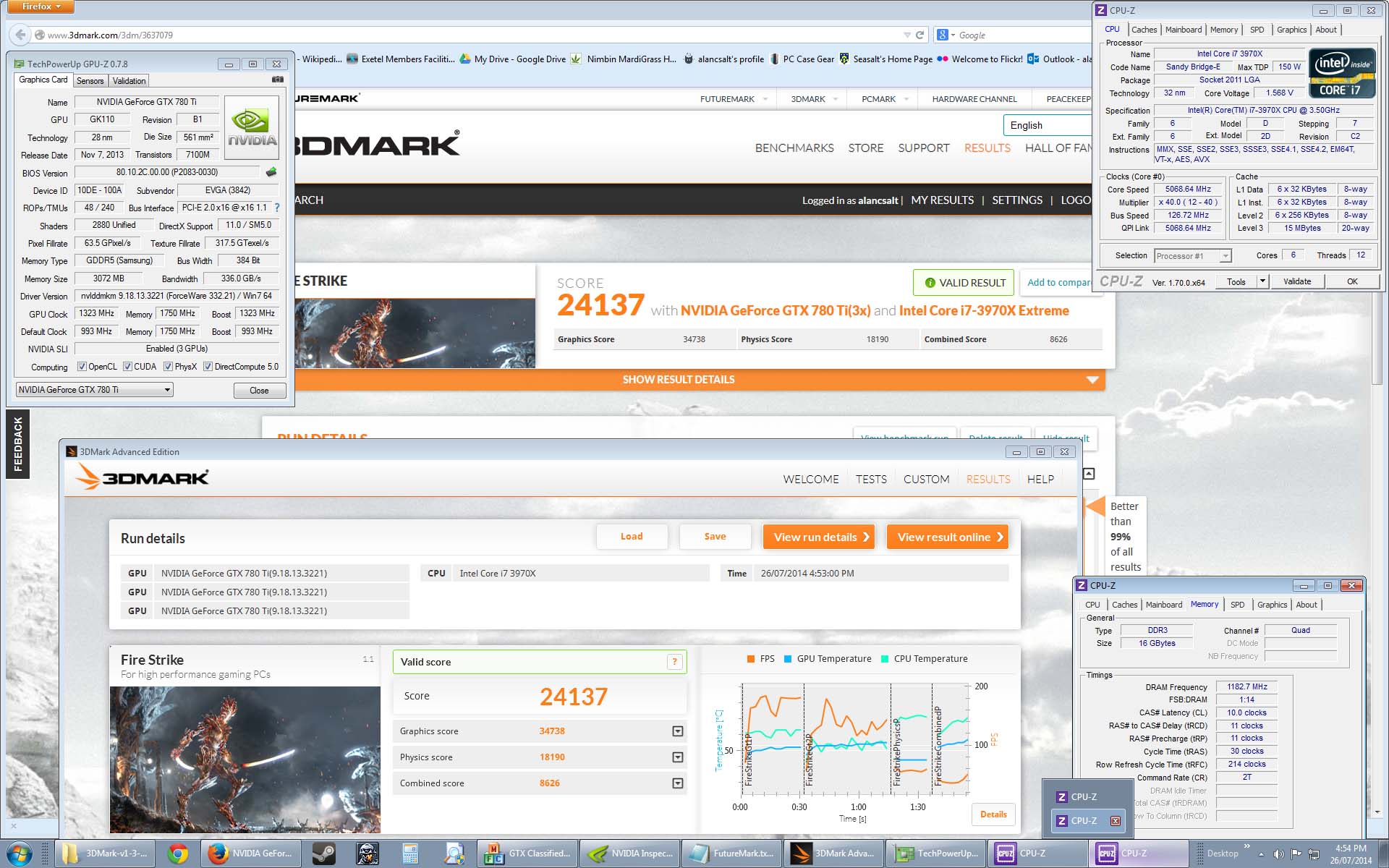
Task: Click Details button under the chart
Action: 993,814
